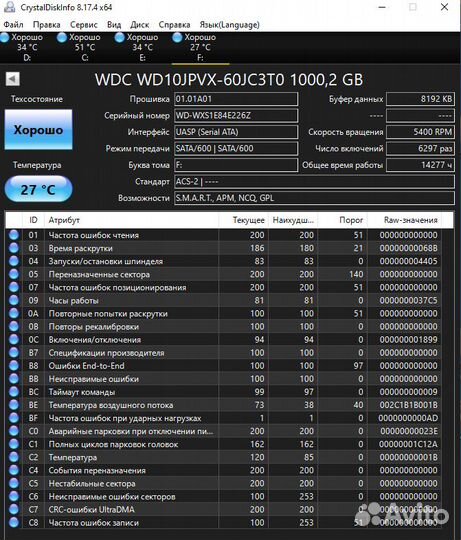This screenshot has width=461, height=540.
Task: Click the Прошивка field 01.01A01
Action: [236, 99]
